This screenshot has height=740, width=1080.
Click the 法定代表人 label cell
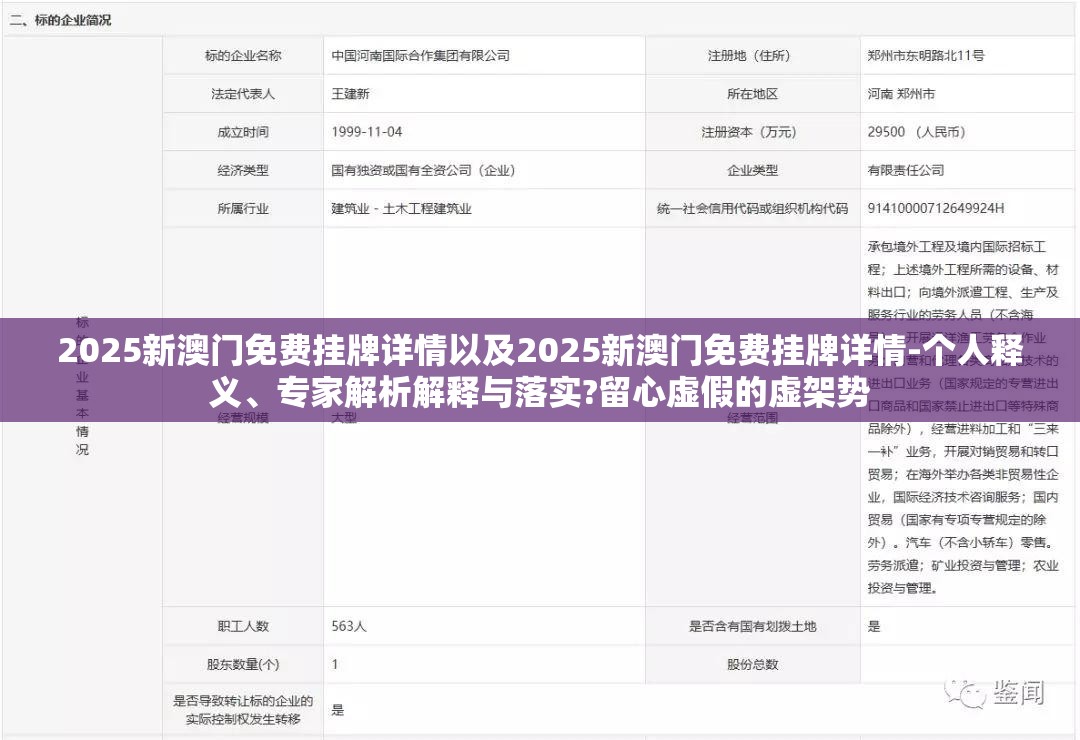(243, 94)
